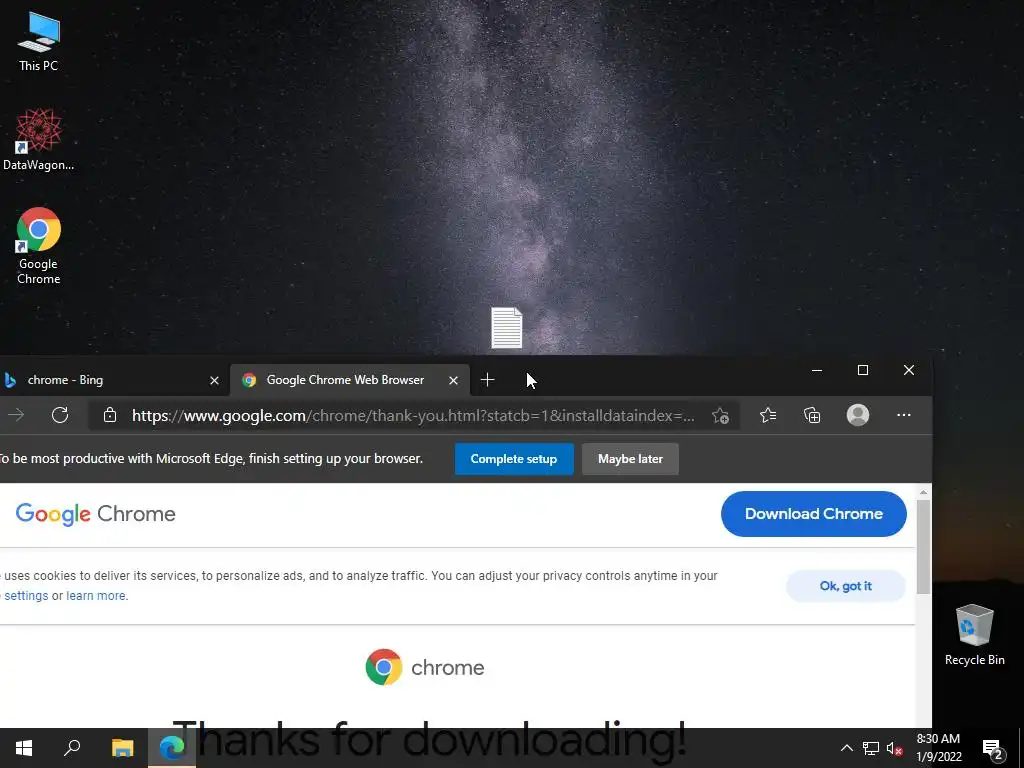1024x768 pixels.
Task: Open a new tab in Edge
Action: coord(487,380)
